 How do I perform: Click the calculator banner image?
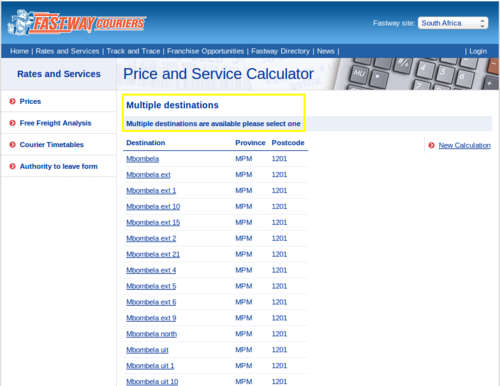tap(413, 74)
